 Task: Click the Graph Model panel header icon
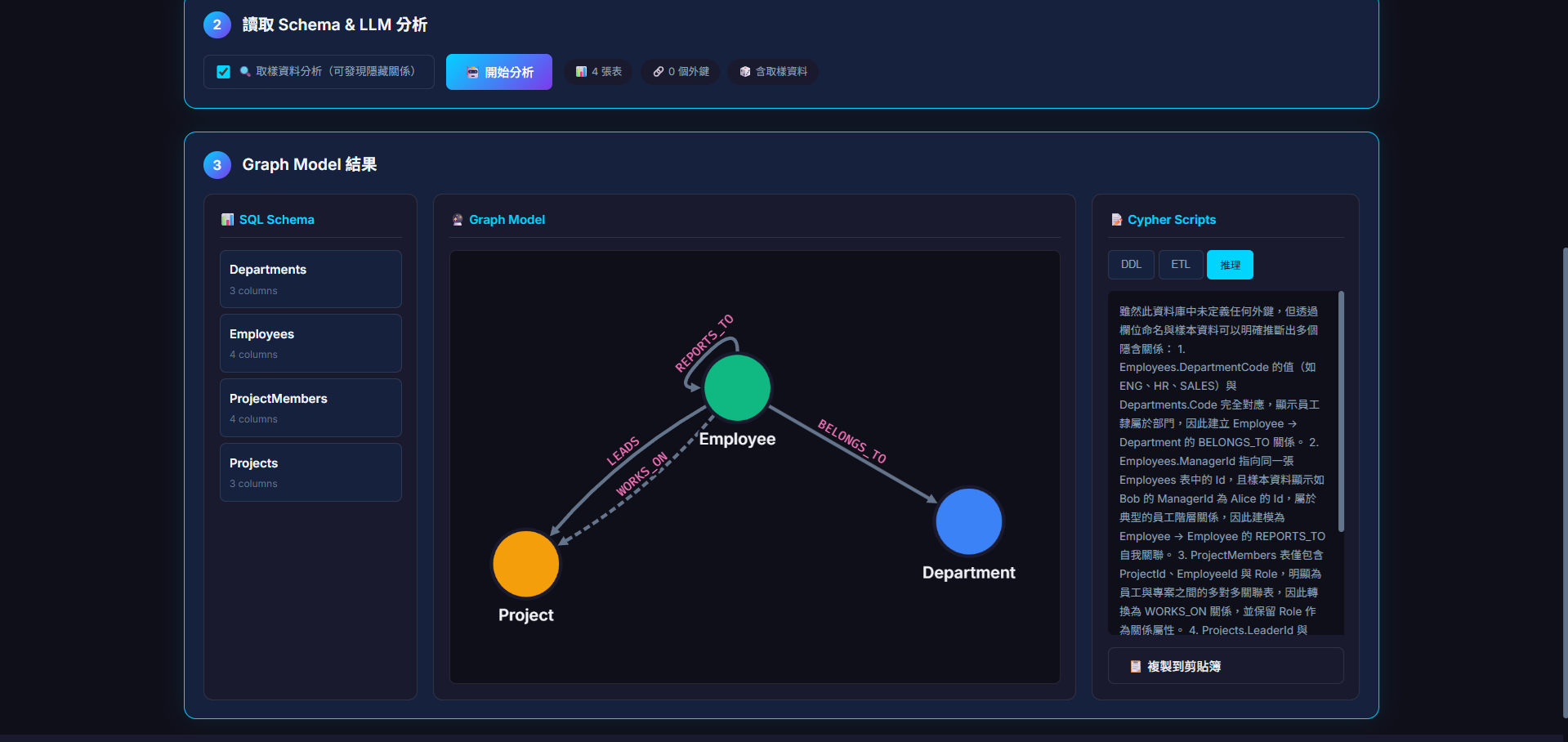point(458,220)
